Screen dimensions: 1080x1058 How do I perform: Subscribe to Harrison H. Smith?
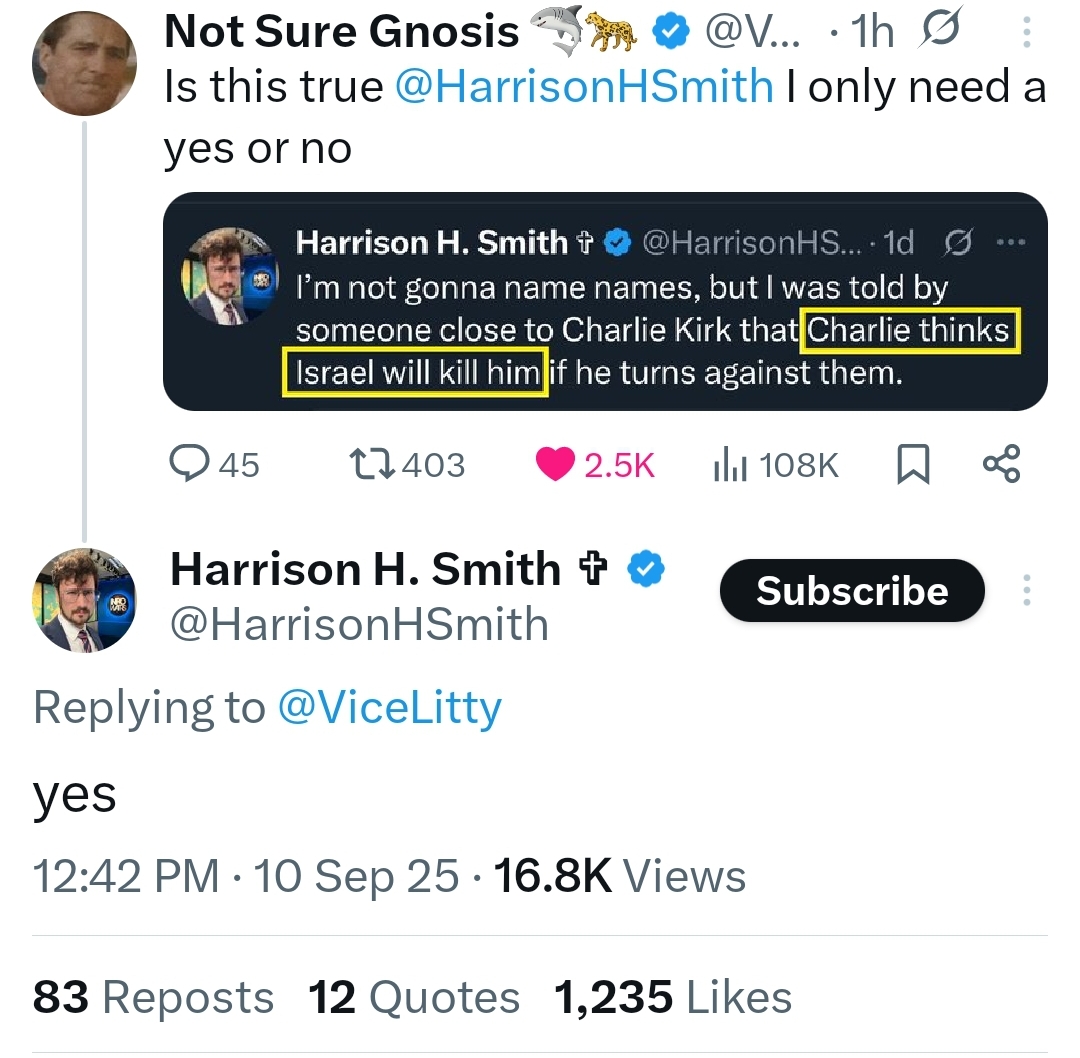(851, 590)
